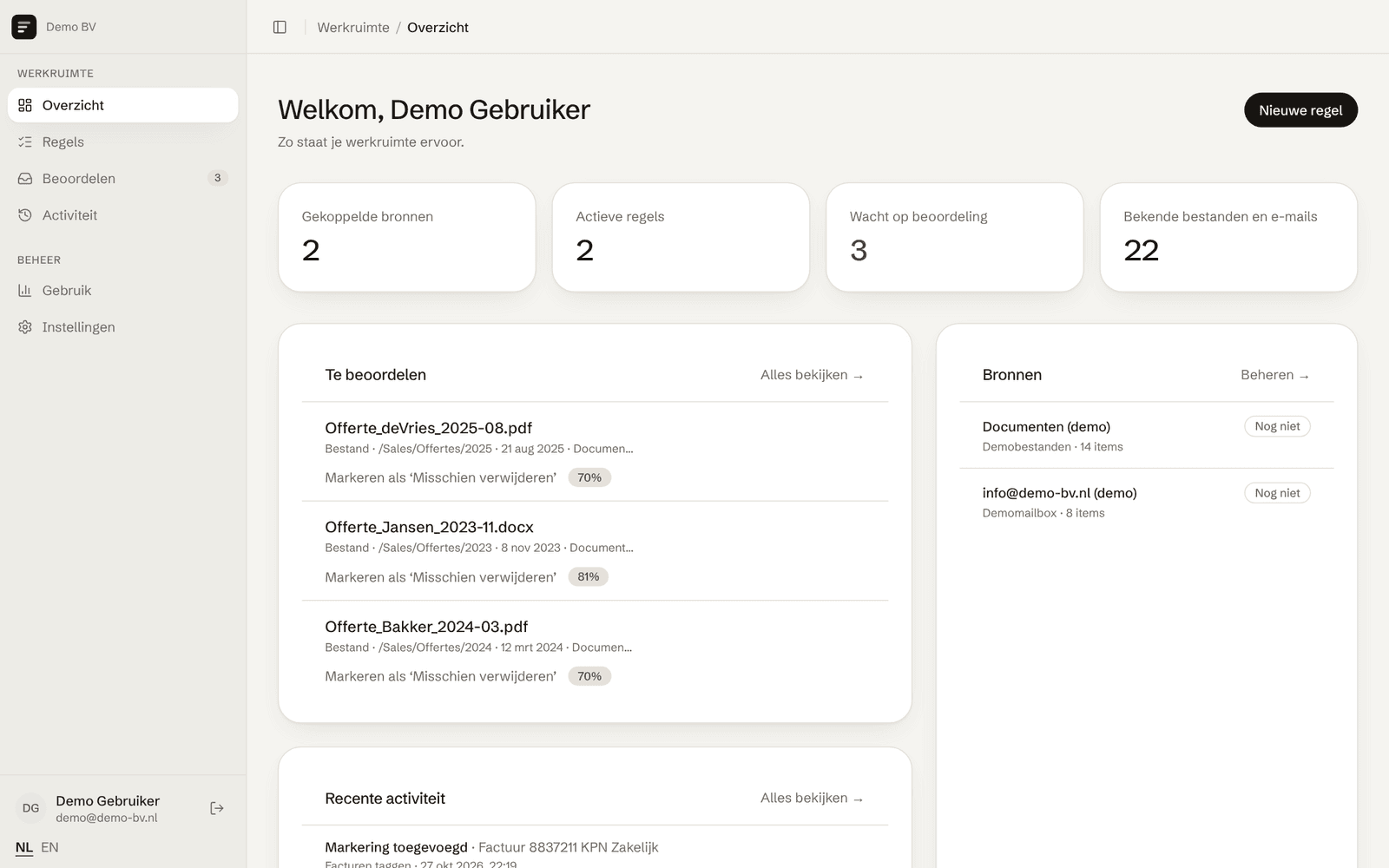
Task: Open the Gebruik page
Action: (x=122, y=291)
